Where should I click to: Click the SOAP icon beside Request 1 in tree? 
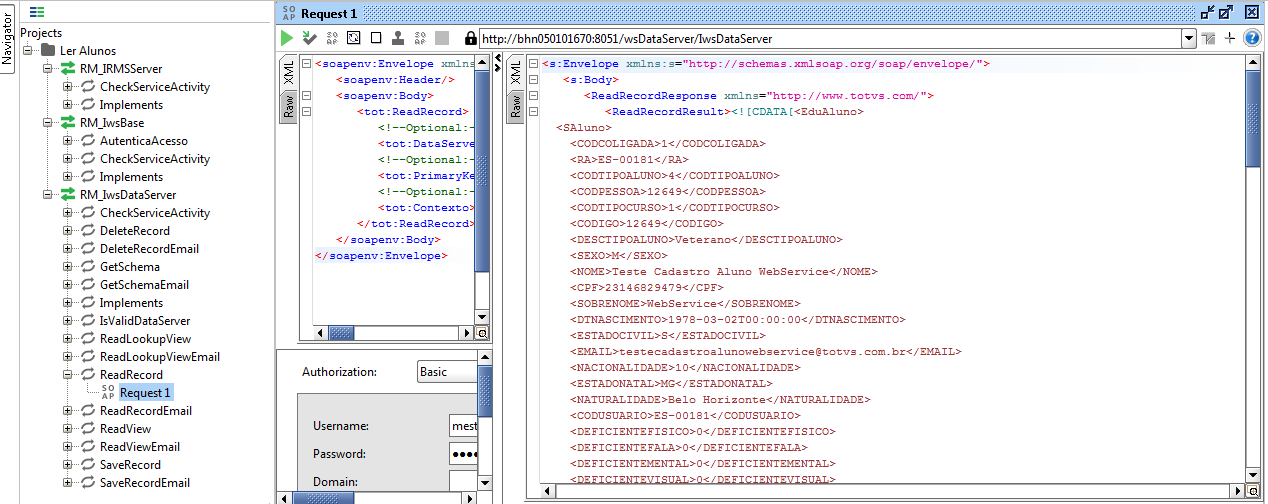(x=109, y=393)
